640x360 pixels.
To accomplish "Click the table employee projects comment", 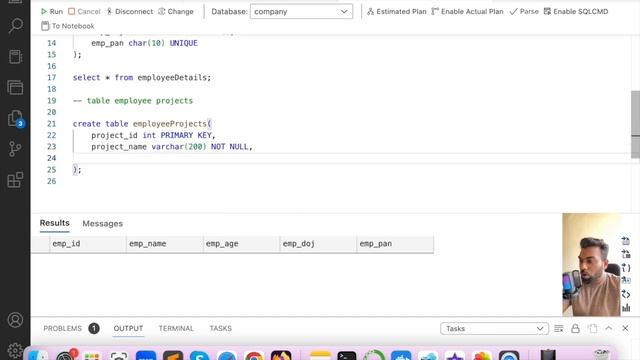I will [x=133, y=101].
